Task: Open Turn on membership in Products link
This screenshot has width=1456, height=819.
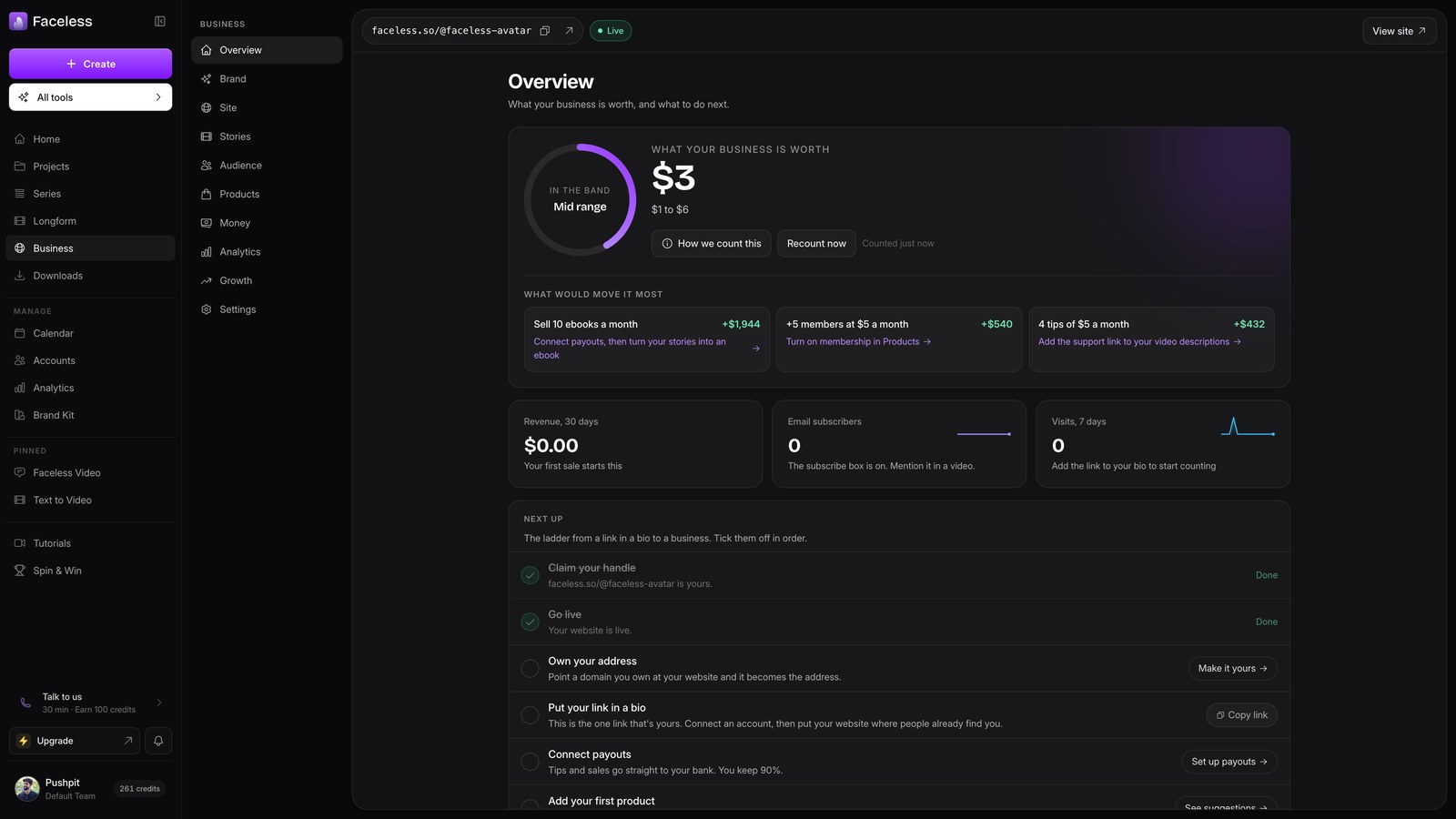Action: point(858,342)
